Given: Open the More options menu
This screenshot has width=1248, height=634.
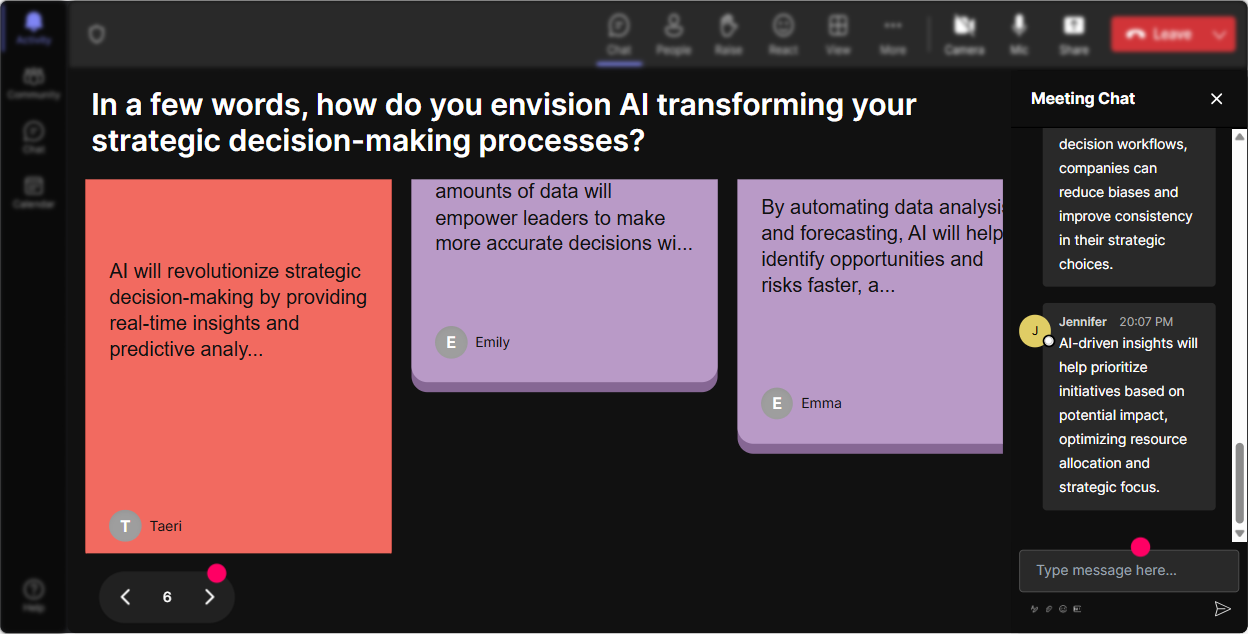Looking at the screenshot, I should point(893,34).
